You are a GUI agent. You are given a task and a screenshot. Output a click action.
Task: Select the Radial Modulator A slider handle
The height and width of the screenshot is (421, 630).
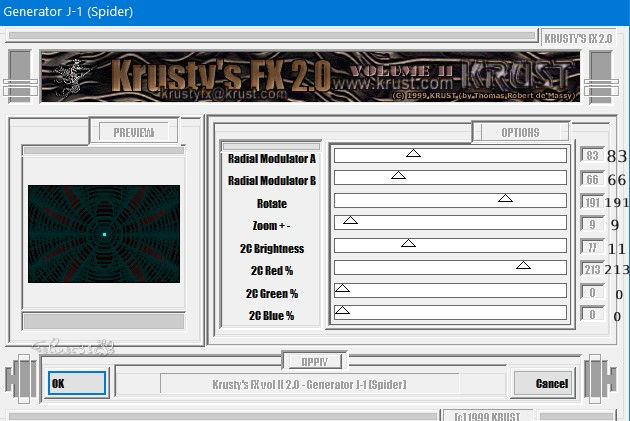pyautogui.click(x=413, y=153)
